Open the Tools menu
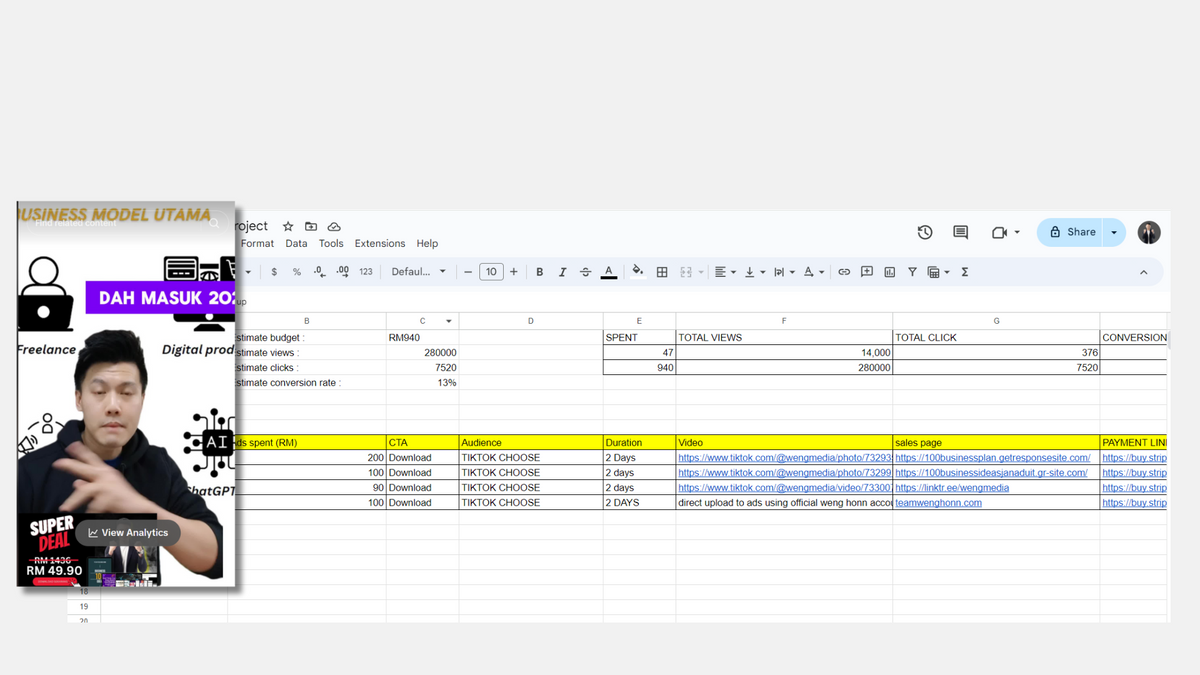Viewport: 1200px width, 675px height. pyautogui.click(x=331, y=243)
